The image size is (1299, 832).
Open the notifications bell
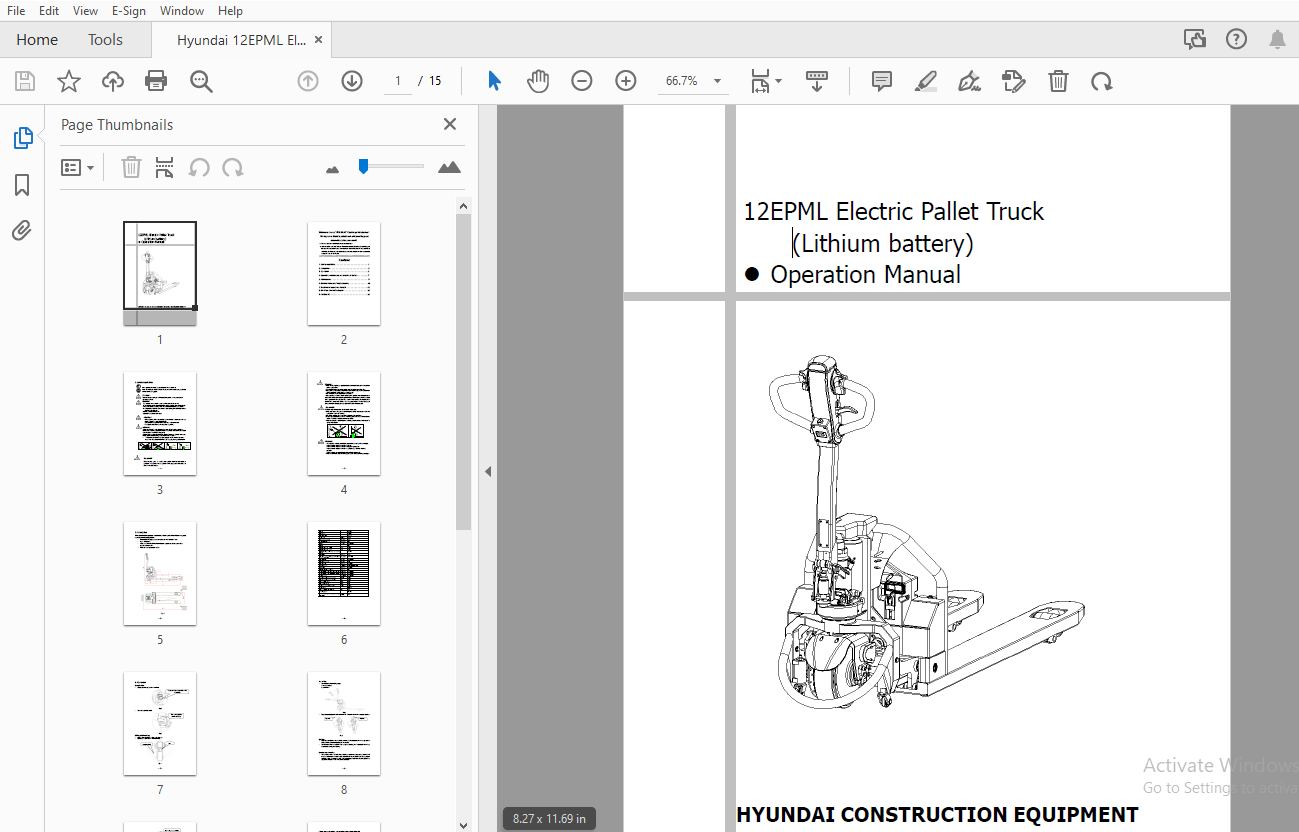click(1277, 40)
